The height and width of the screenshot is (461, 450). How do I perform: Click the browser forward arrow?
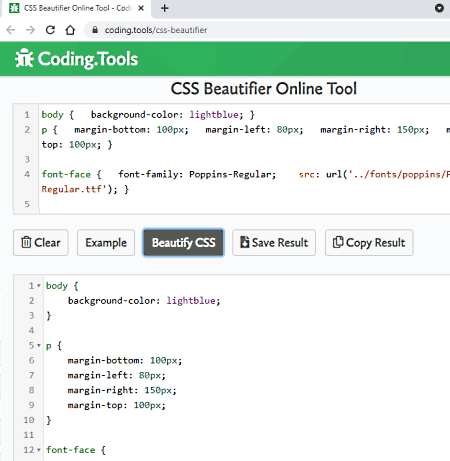30,30
